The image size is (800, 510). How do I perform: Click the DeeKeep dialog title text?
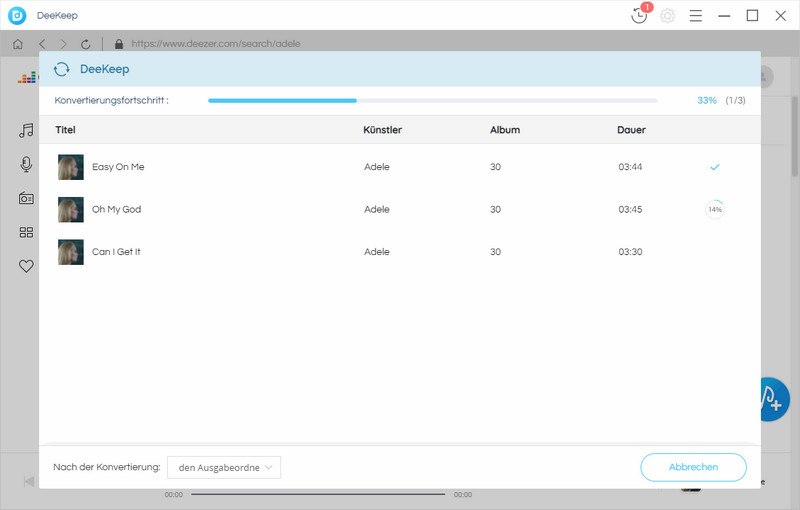105,69
